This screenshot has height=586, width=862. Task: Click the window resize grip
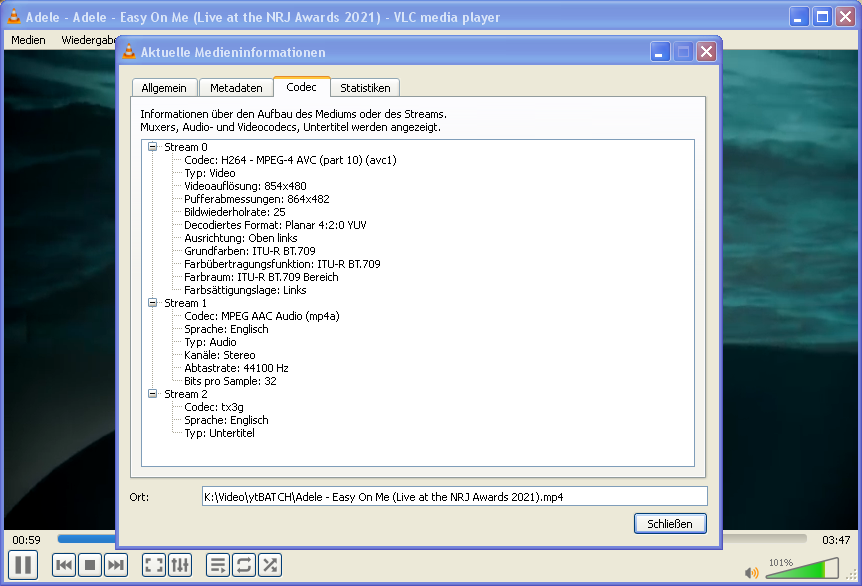coord(853,575)
